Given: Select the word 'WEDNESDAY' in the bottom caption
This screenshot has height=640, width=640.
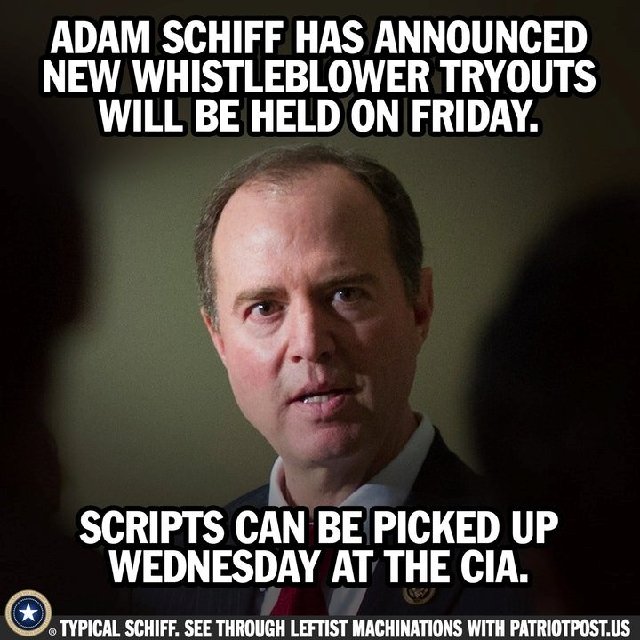Looking at the screenshot, I should point(214,566).
